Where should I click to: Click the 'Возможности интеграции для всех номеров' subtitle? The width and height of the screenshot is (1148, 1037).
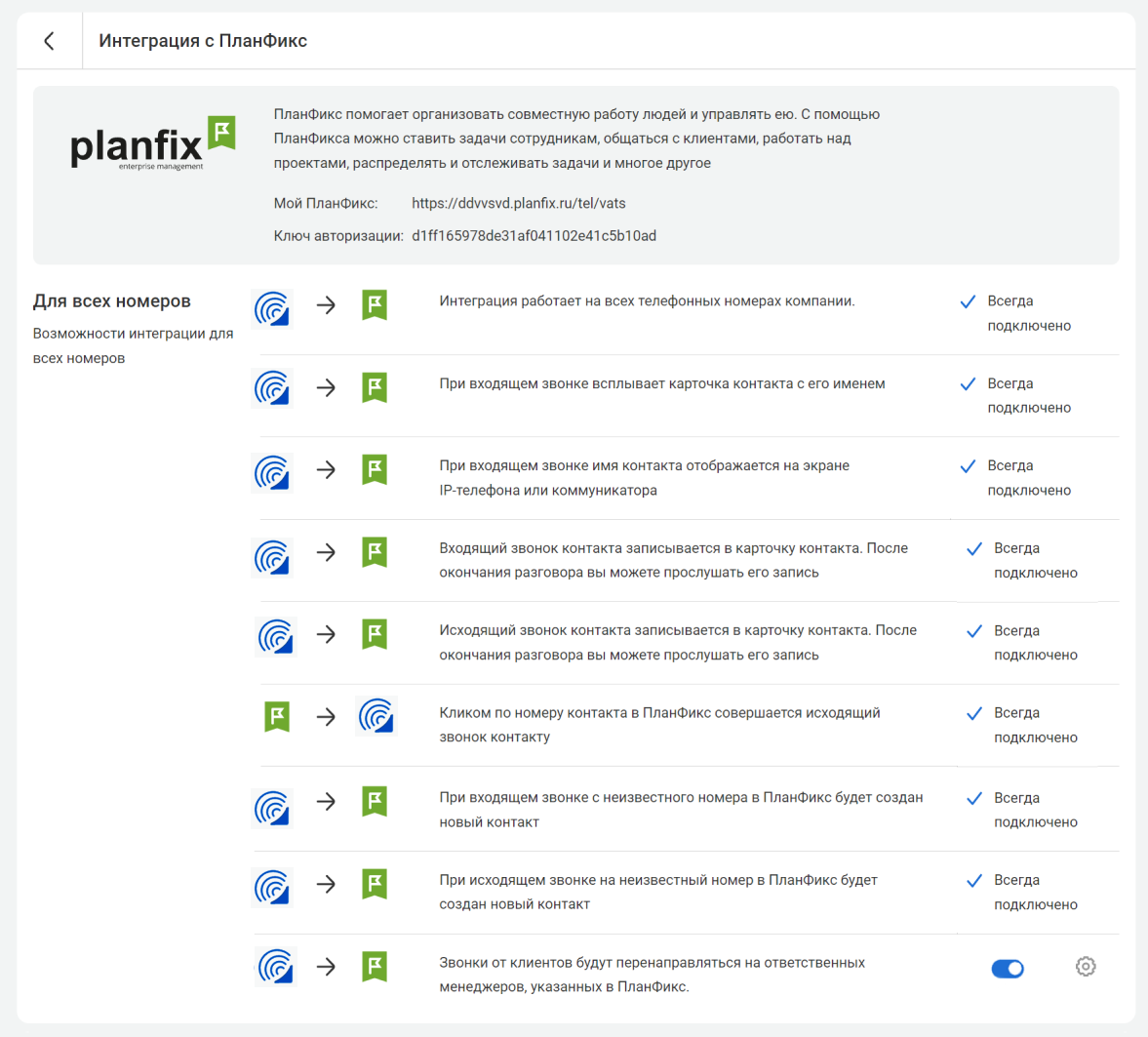point(134,345)
